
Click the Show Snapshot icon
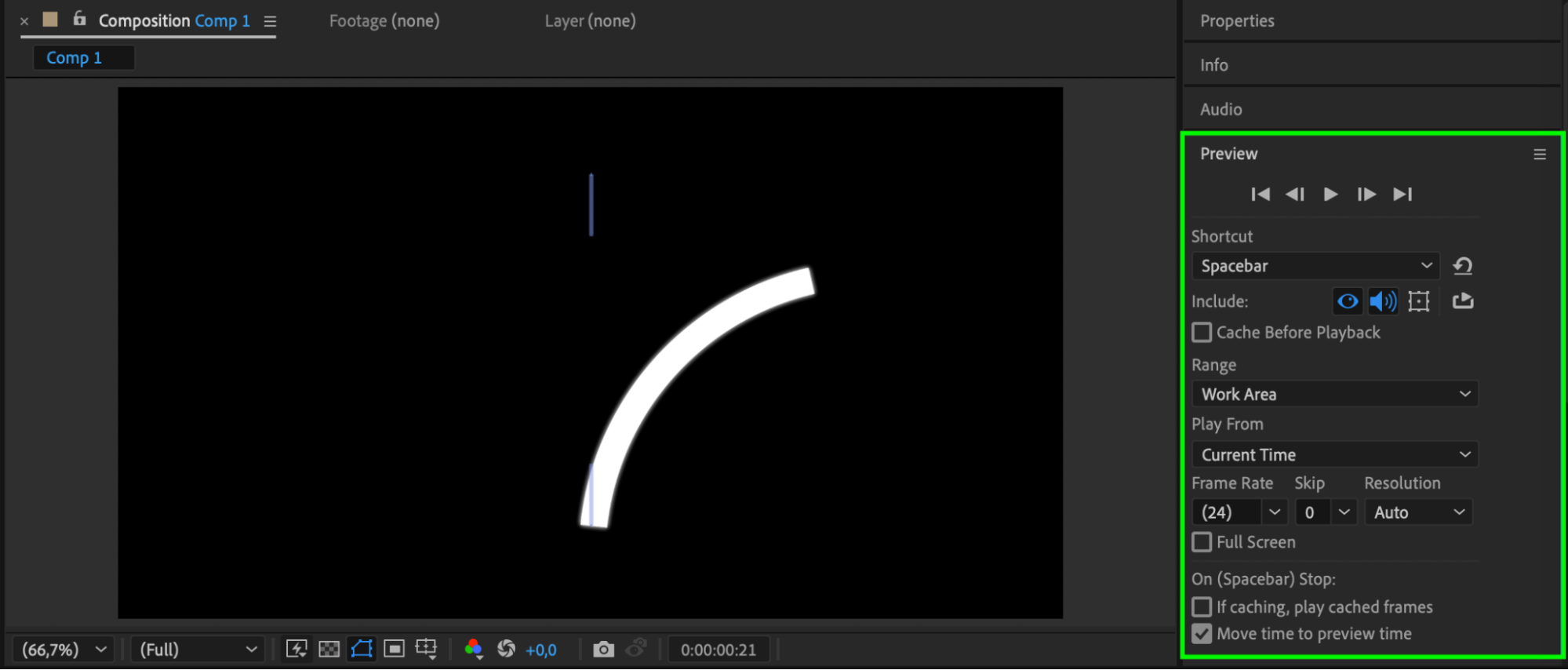pyautogui.click(x=636, y=648)
